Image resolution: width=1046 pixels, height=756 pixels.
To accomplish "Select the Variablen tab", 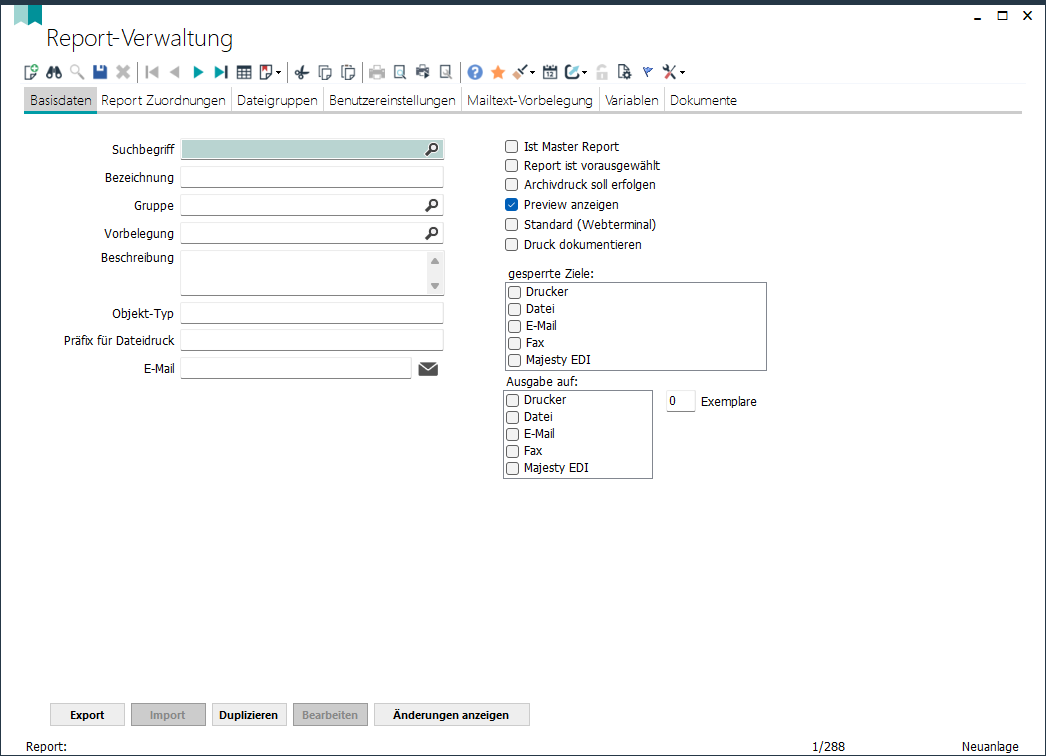I will click(x=632, y=101).
